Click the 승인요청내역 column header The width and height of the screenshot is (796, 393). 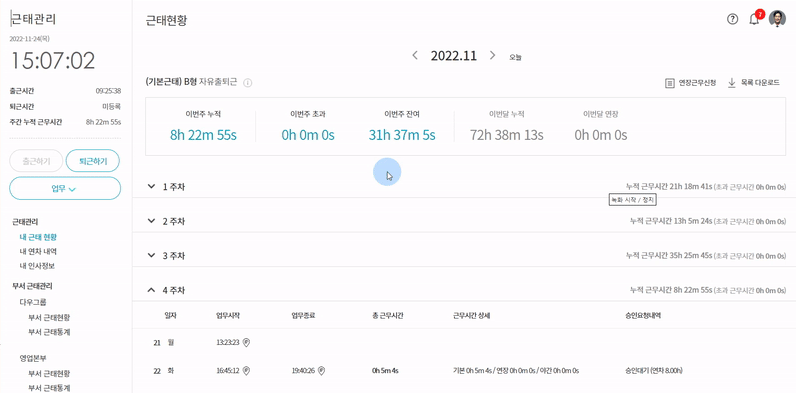click(x=644, y=315)
